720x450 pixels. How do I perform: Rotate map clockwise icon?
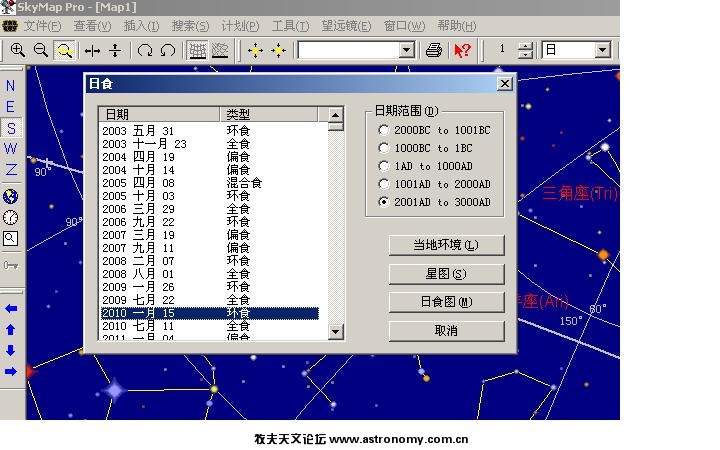(145, 50)
